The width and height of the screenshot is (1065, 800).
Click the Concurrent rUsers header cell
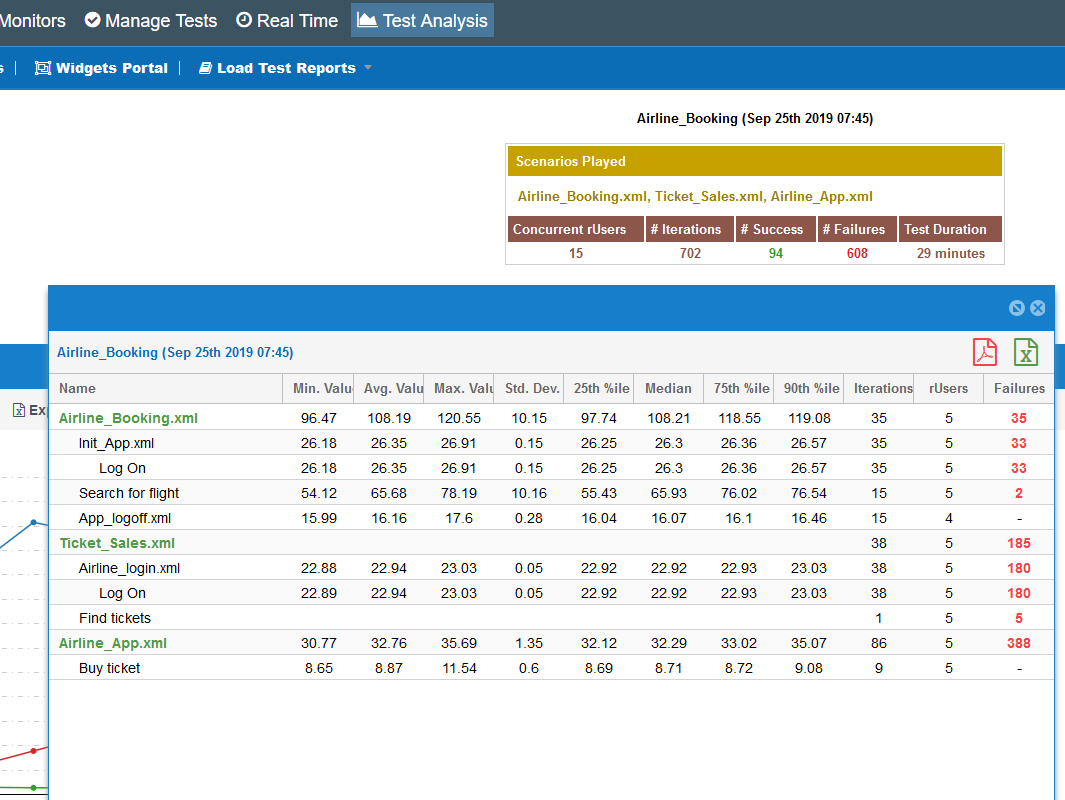tap(576, 230)
